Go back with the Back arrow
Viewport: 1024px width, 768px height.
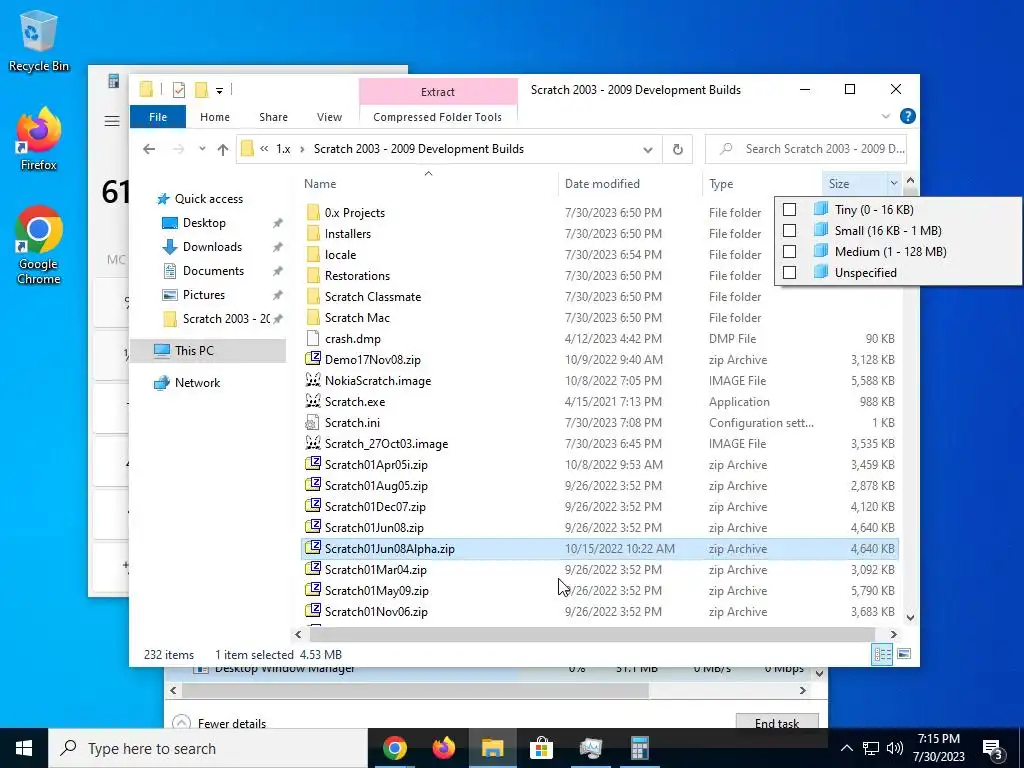point(149,149)
